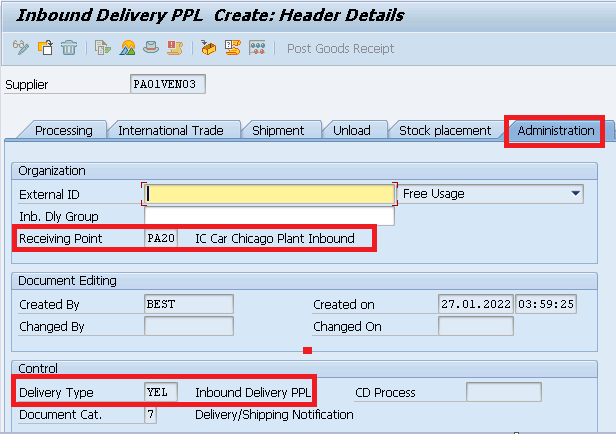616x434 pixels.
Task: Click Post Goods Receipt button
Action: (340, 49)
